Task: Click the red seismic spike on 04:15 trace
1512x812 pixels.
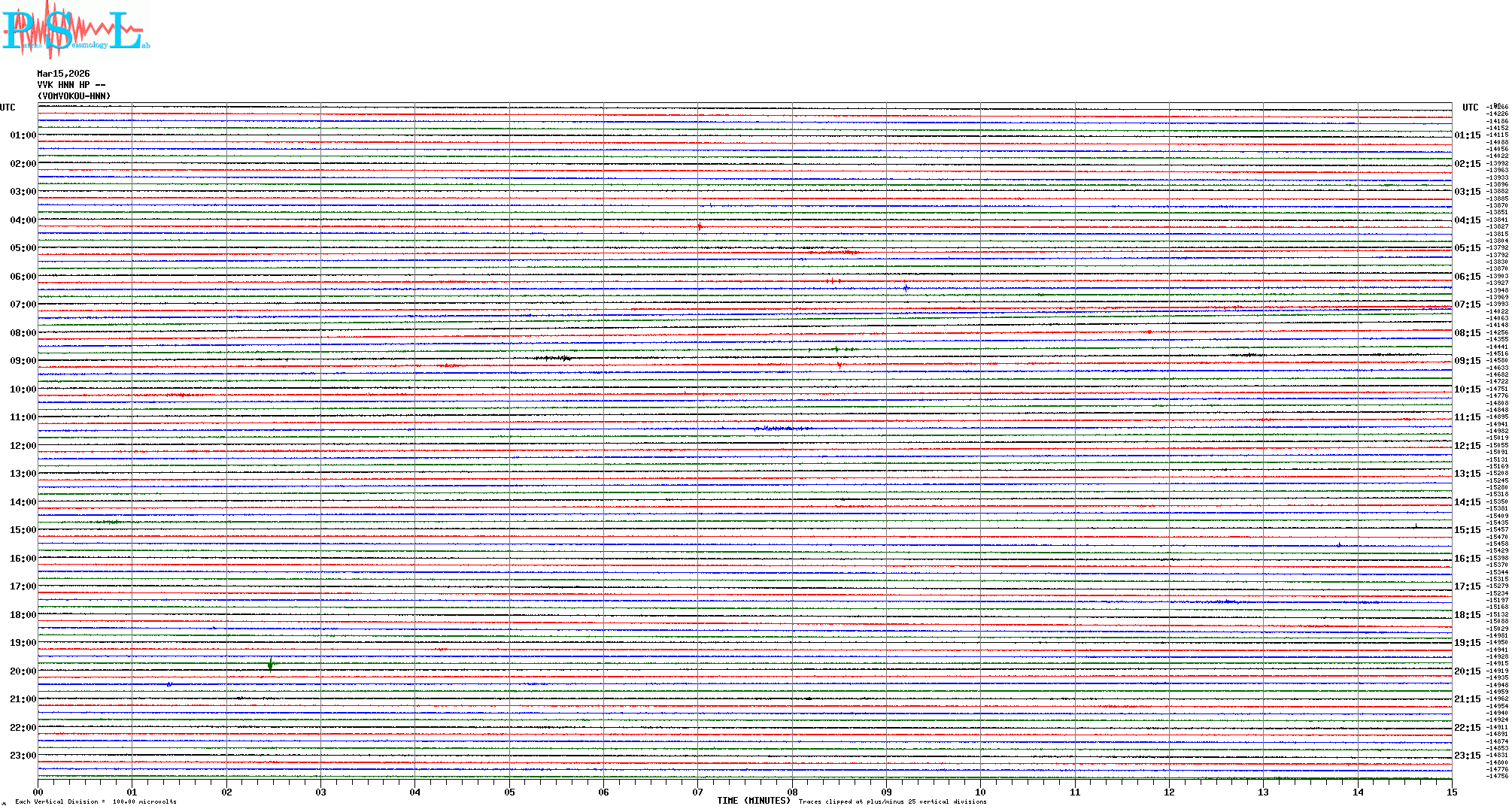Action: pyautogui.click(x=700, y=226)
